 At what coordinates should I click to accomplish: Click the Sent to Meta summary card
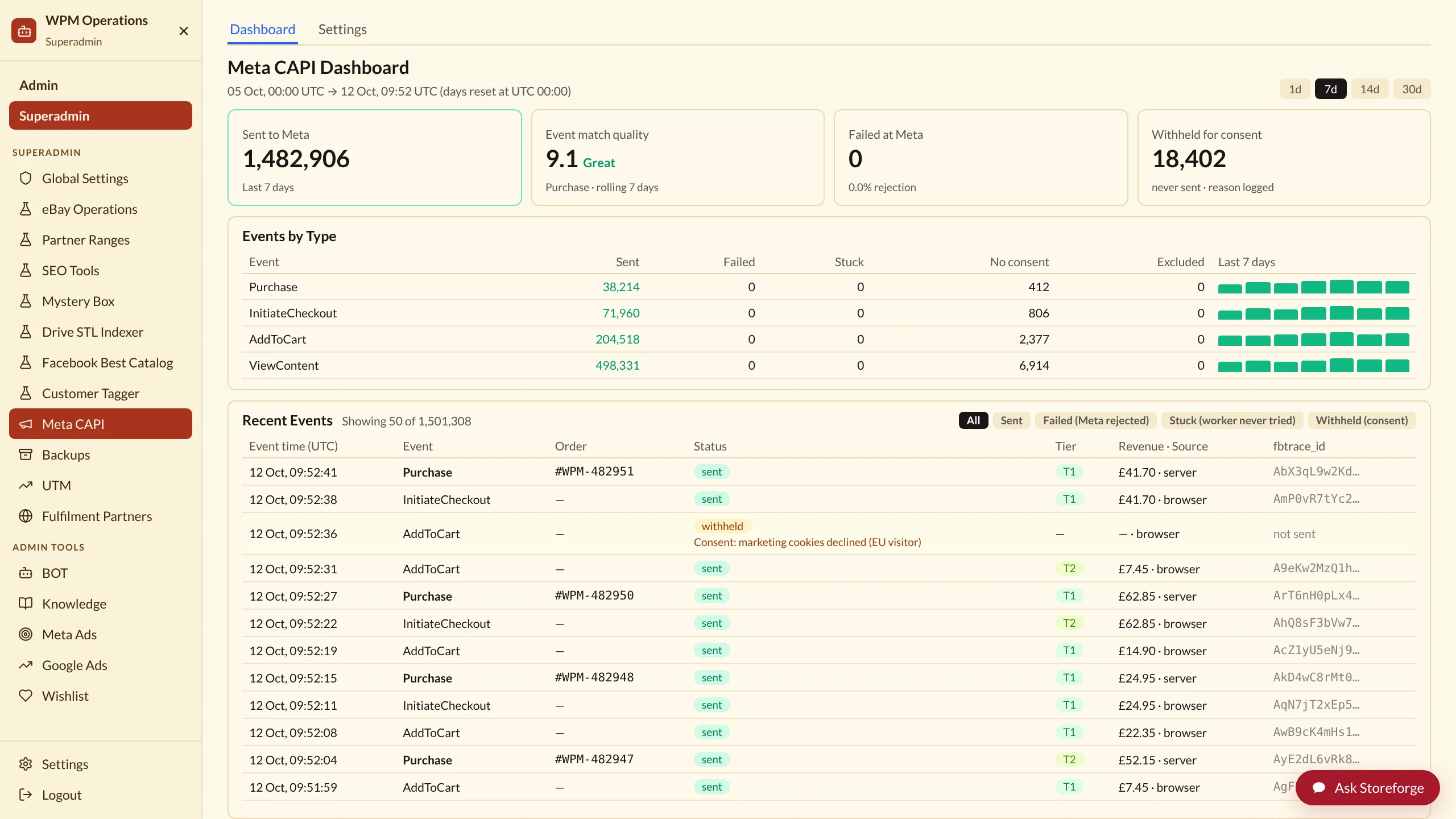click(375, 158)
